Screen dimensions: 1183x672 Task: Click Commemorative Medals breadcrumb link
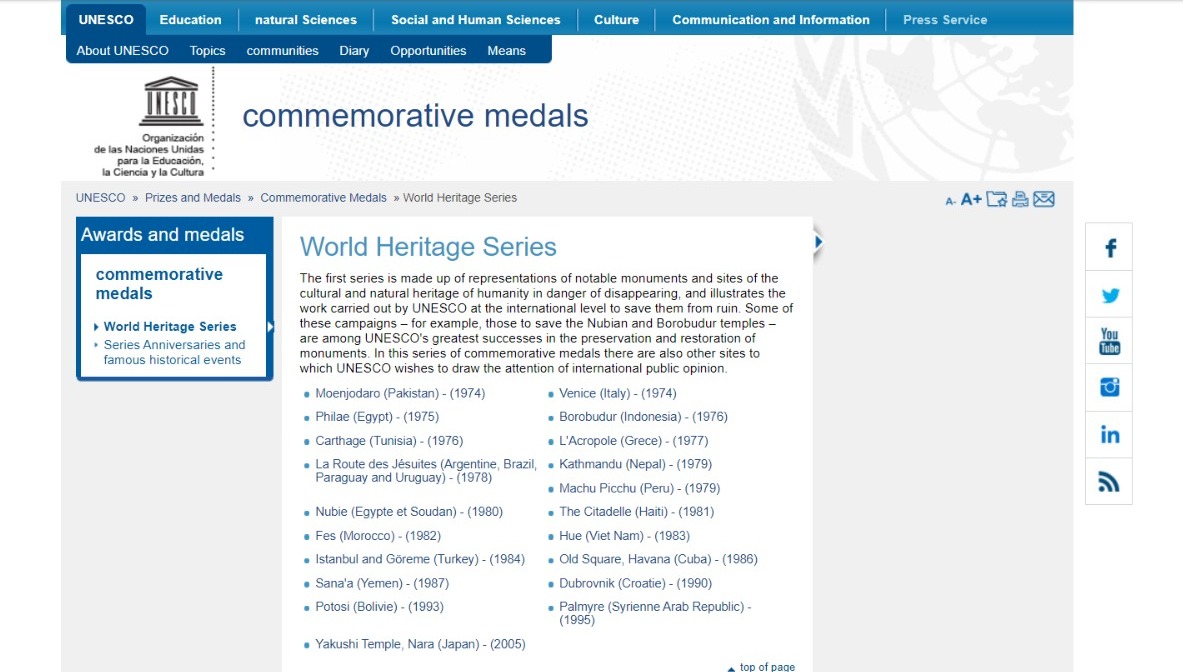pos(323,198)
